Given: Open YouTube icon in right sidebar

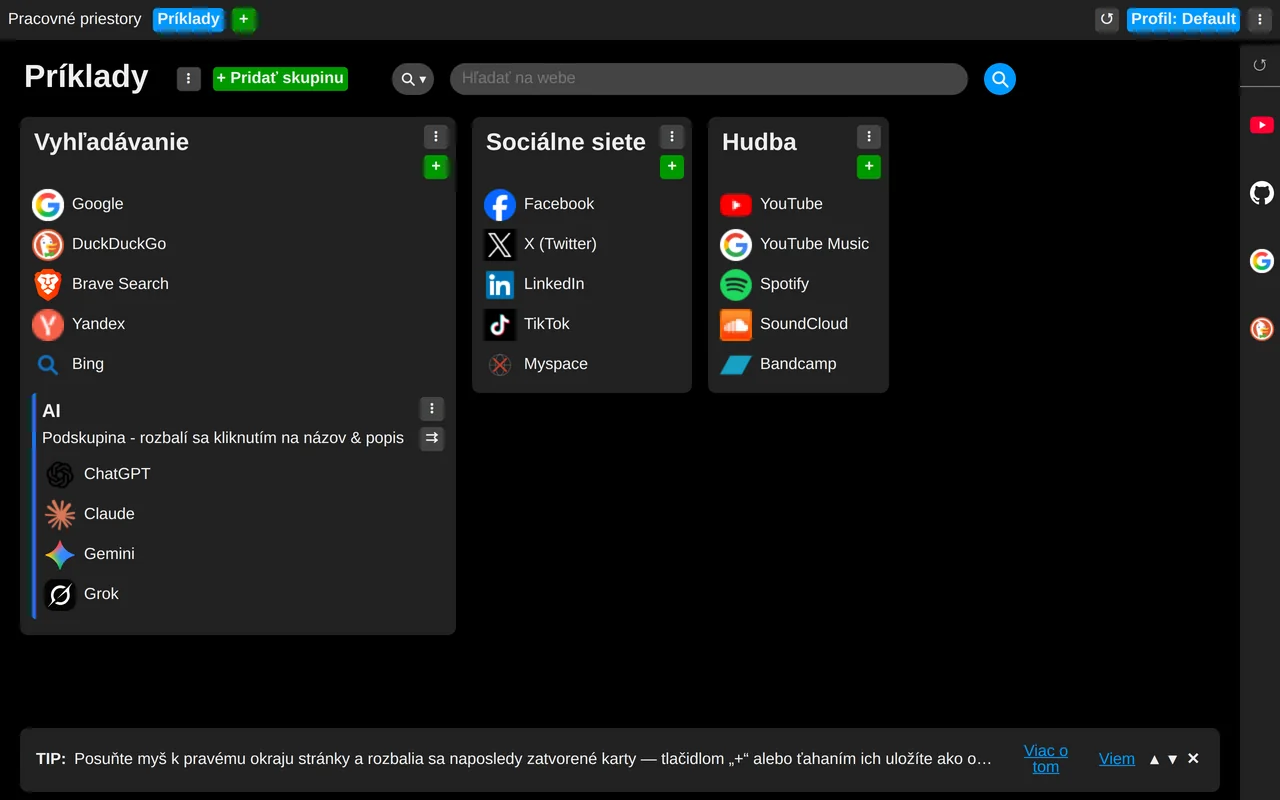Looking at the screenshot, I should [x=1262, y=125].
